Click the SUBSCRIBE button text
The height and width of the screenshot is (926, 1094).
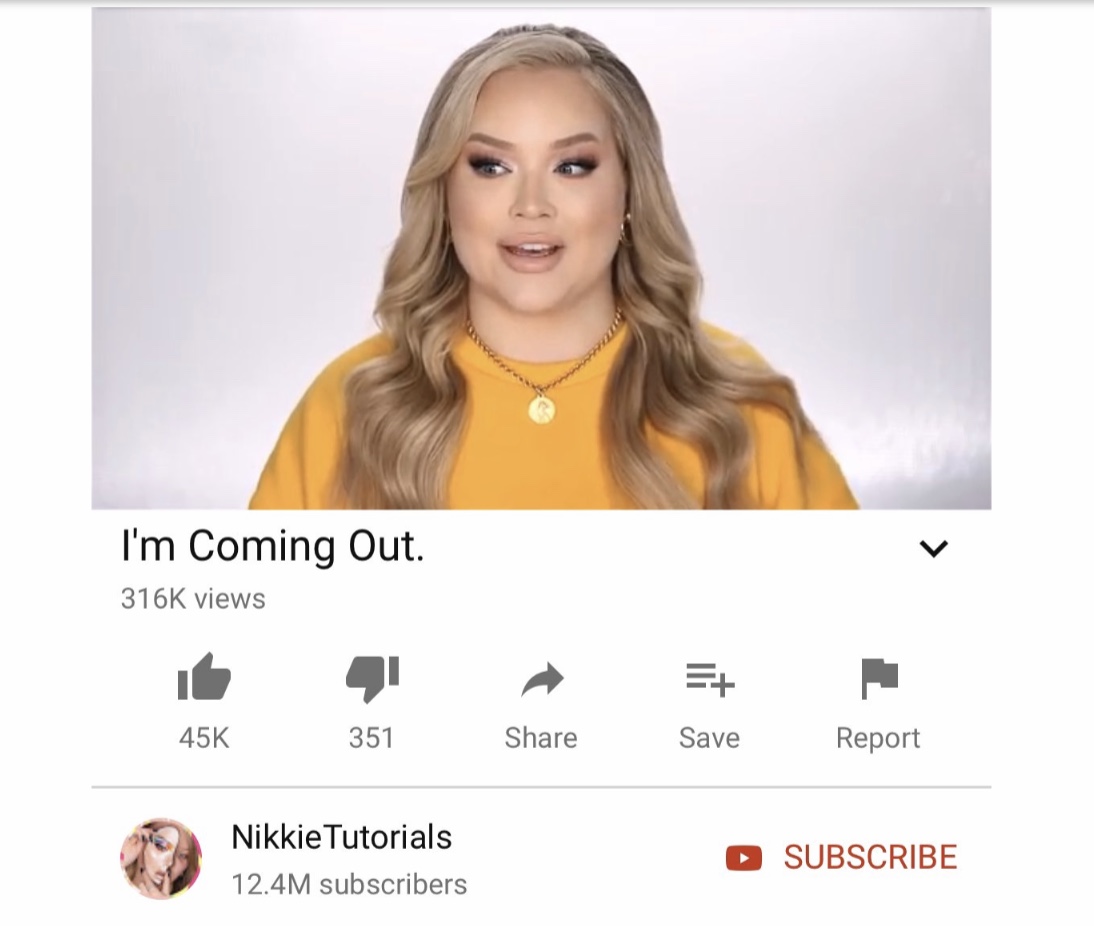pyautogui.click(x=870, y=858)
